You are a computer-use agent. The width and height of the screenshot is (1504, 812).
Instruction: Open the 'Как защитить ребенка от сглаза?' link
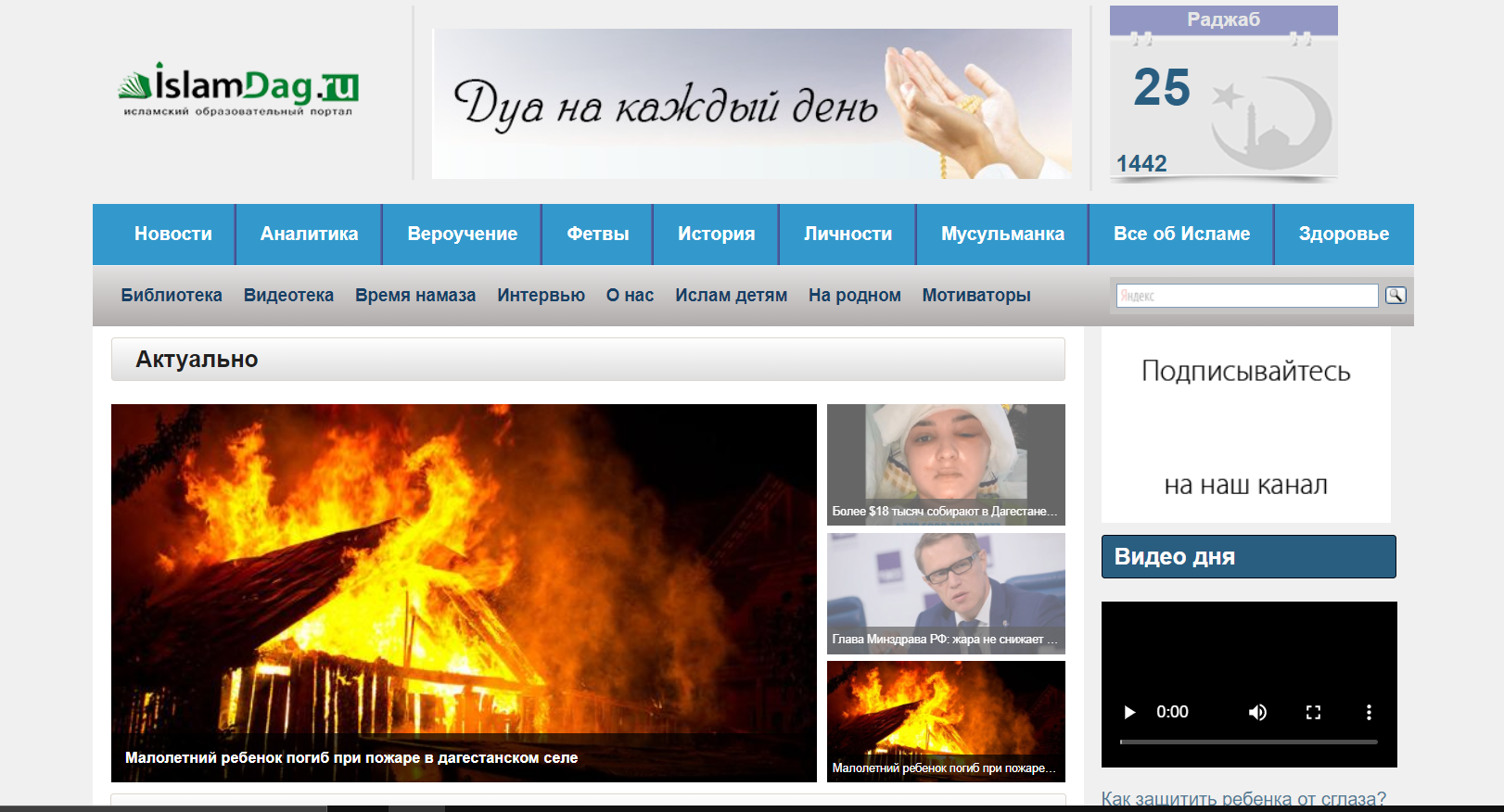[x=1243, y=798]
